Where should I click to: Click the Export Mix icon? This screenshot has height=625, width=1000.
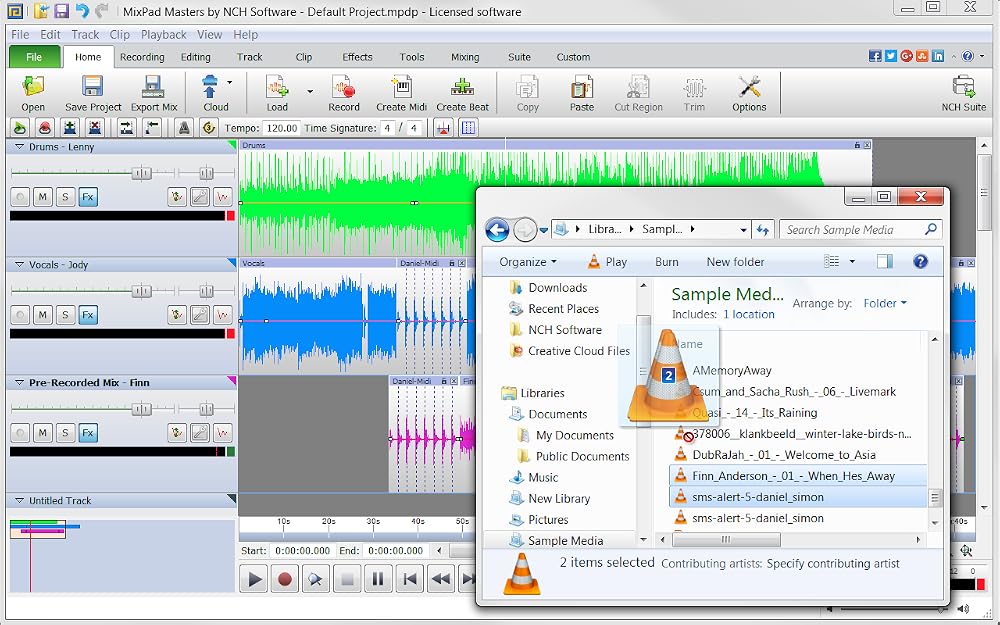coord(154,86)
